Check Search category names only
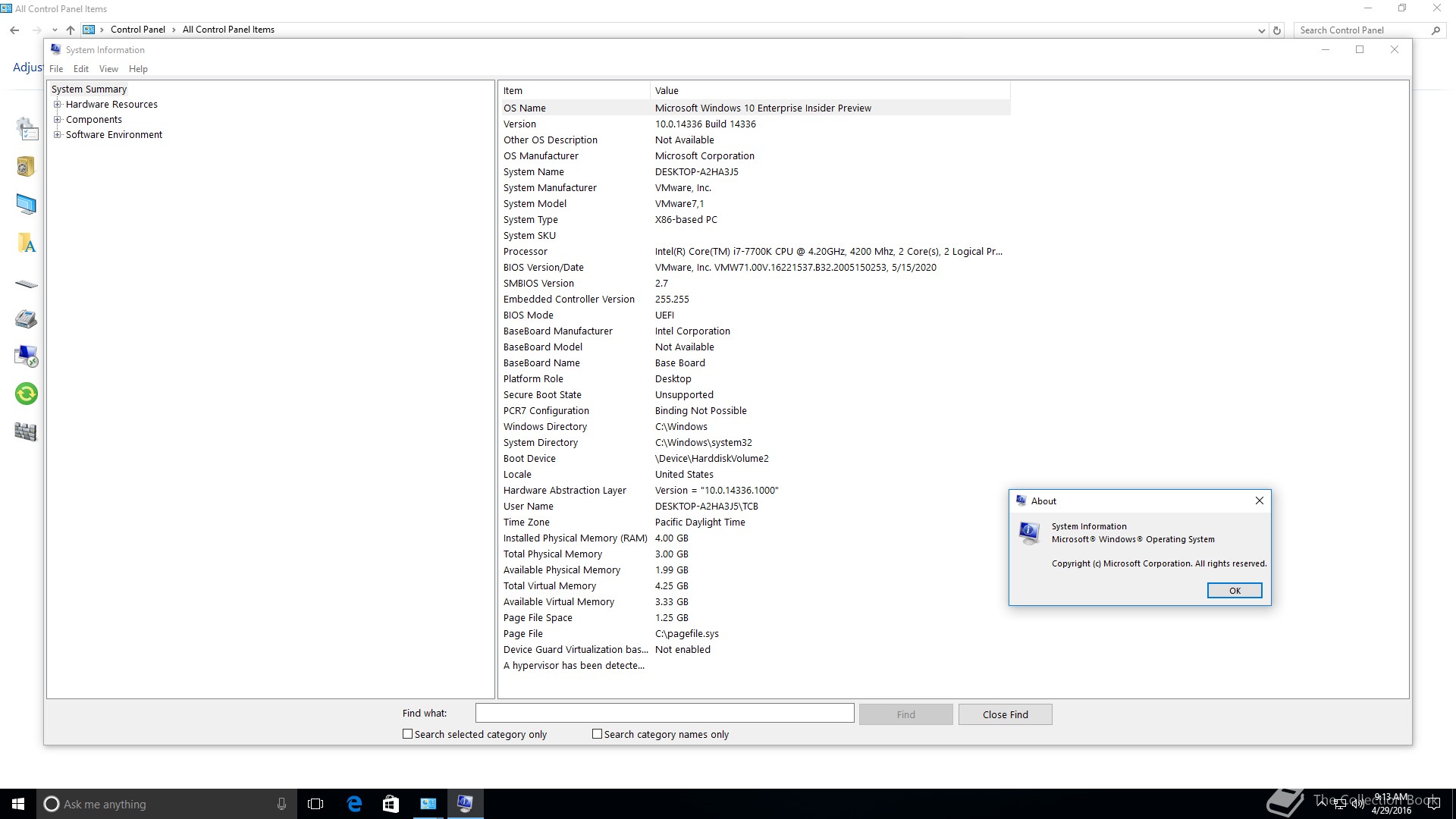 597,734
